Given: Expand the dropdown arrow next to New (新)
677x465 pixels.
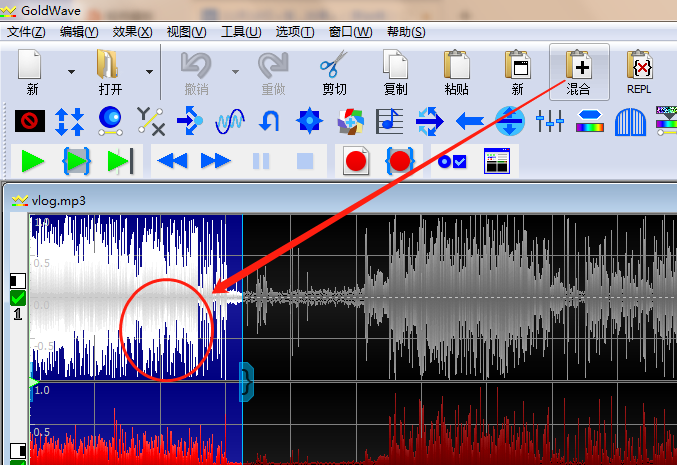Looking at the screenshot, I should point(71,72).
